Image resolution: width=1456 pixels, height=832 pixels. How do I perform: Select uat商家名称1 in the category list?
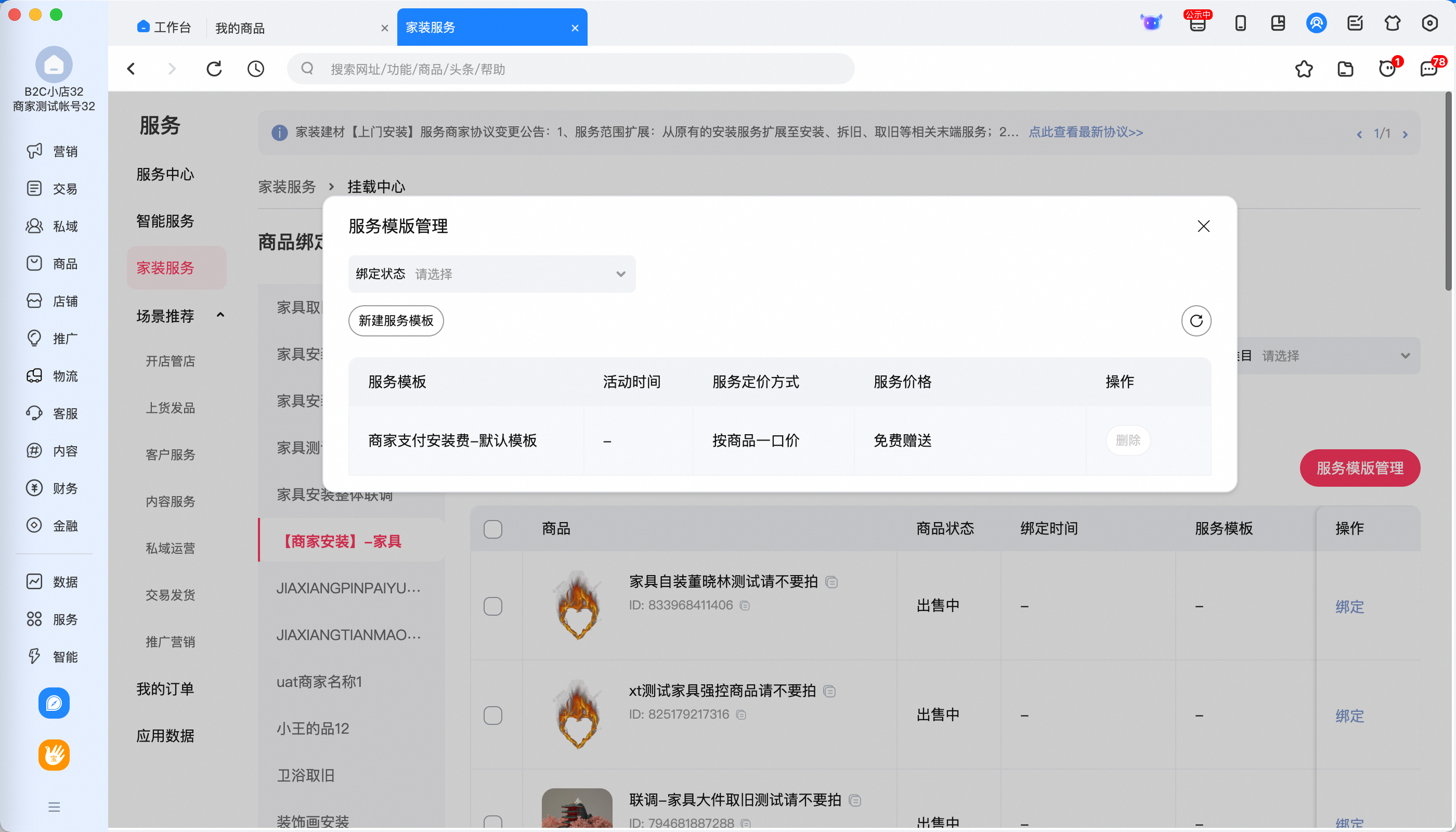(x=319, y=682)
